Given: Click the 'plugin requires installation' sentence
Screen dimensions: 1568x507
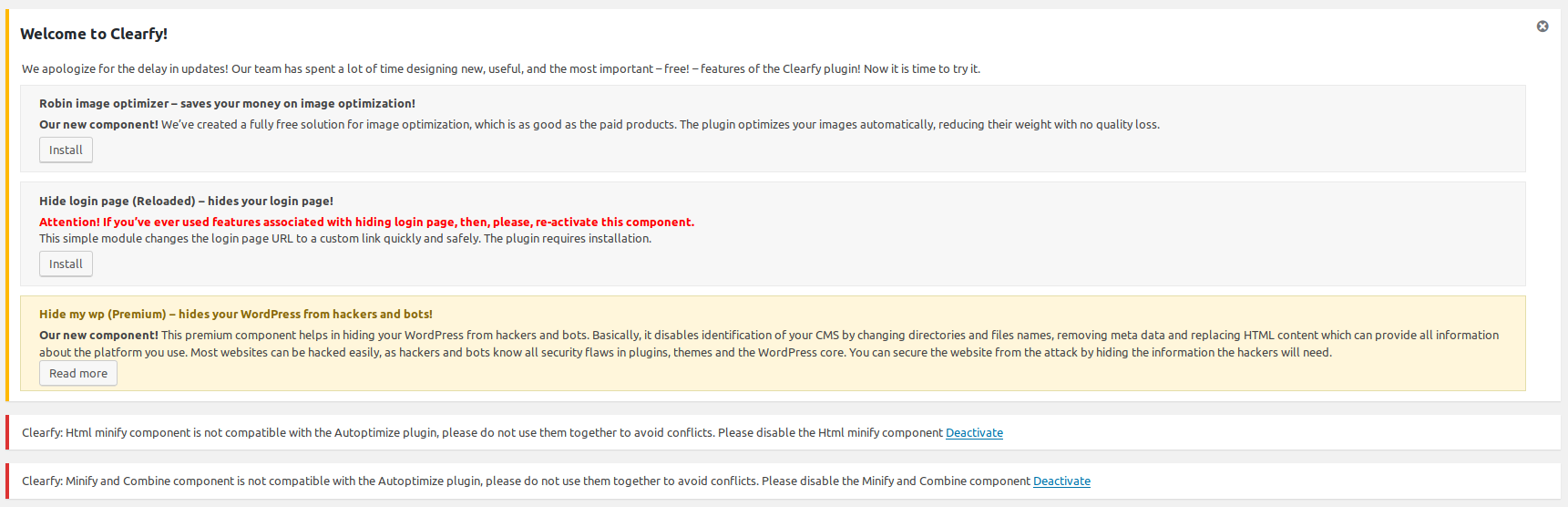Looking at the screenshot, I should coord(568,239).
